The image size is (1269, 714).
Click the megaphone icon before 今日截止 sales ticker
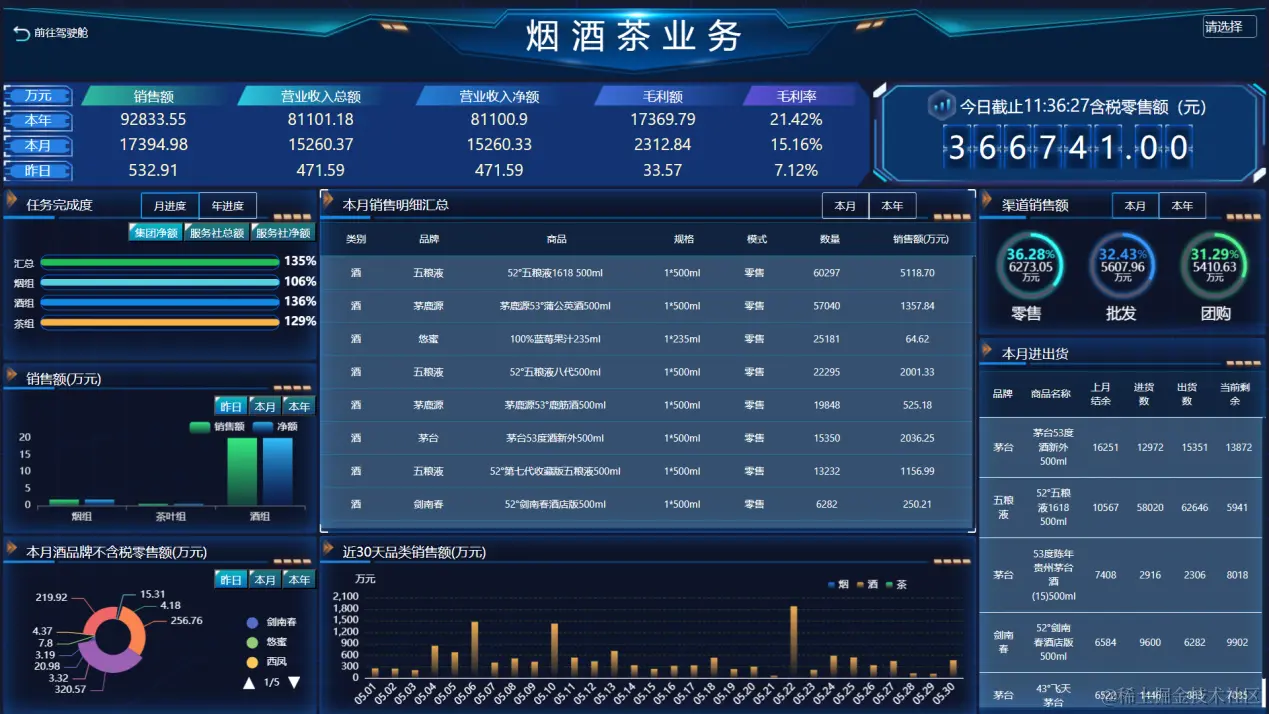pyautogui.click(x=940, y=104)
